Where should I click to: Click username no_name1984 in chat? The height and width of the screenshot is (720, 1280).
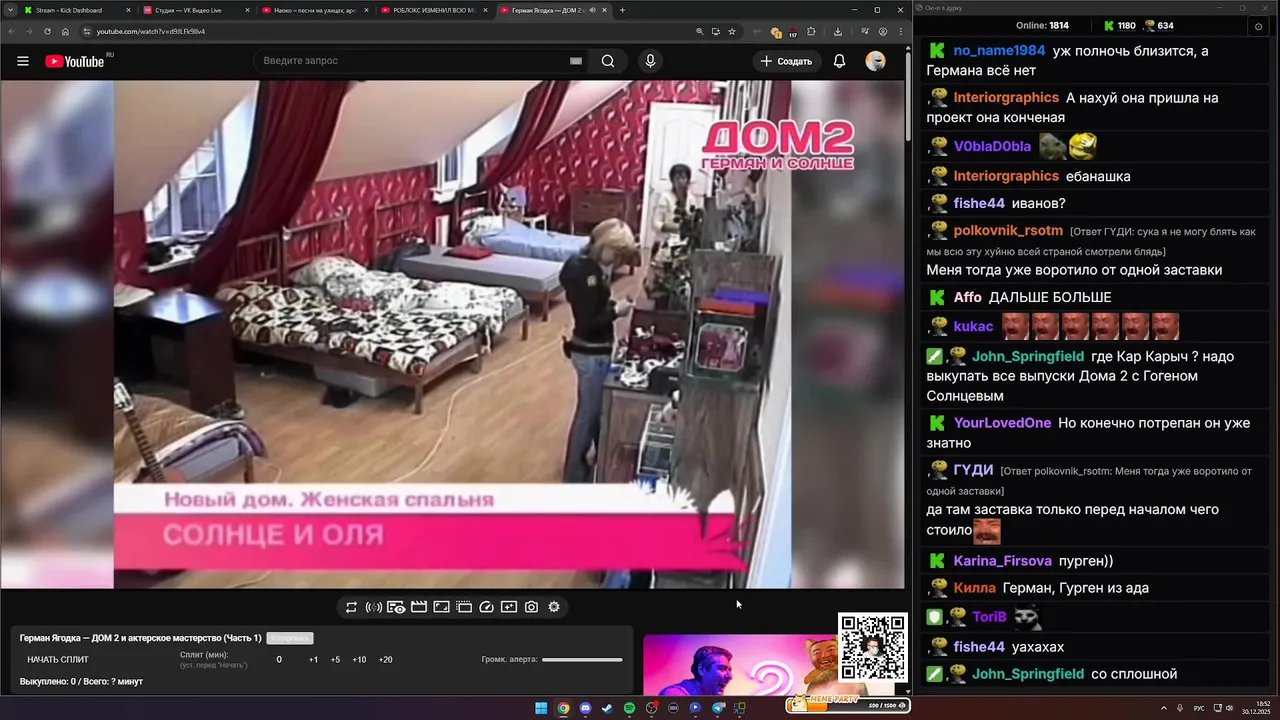pos(999,51)
